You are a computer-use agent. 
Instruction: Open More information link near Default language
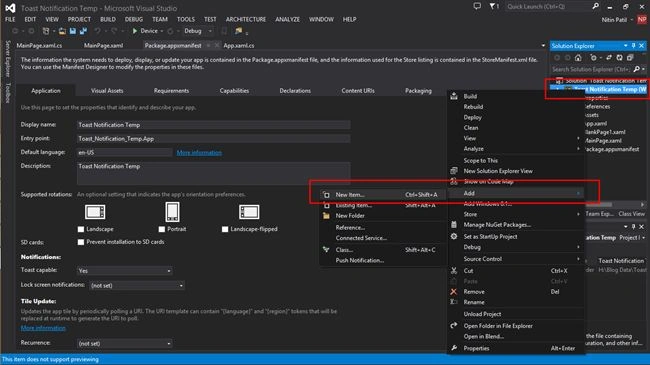[199, 153]
